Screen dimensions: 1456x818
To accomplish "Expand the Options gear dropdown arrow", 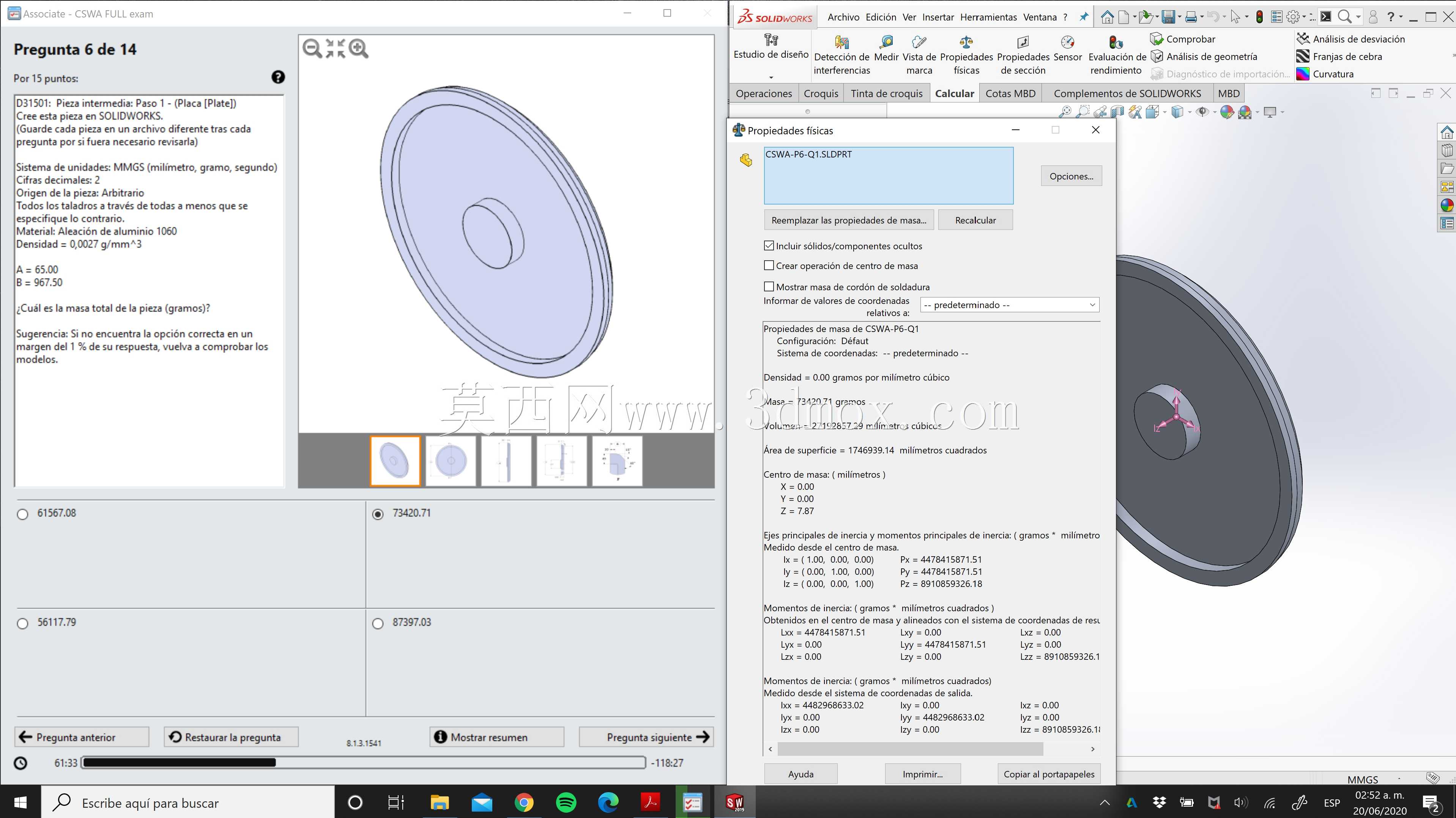I will [1304, 17].
